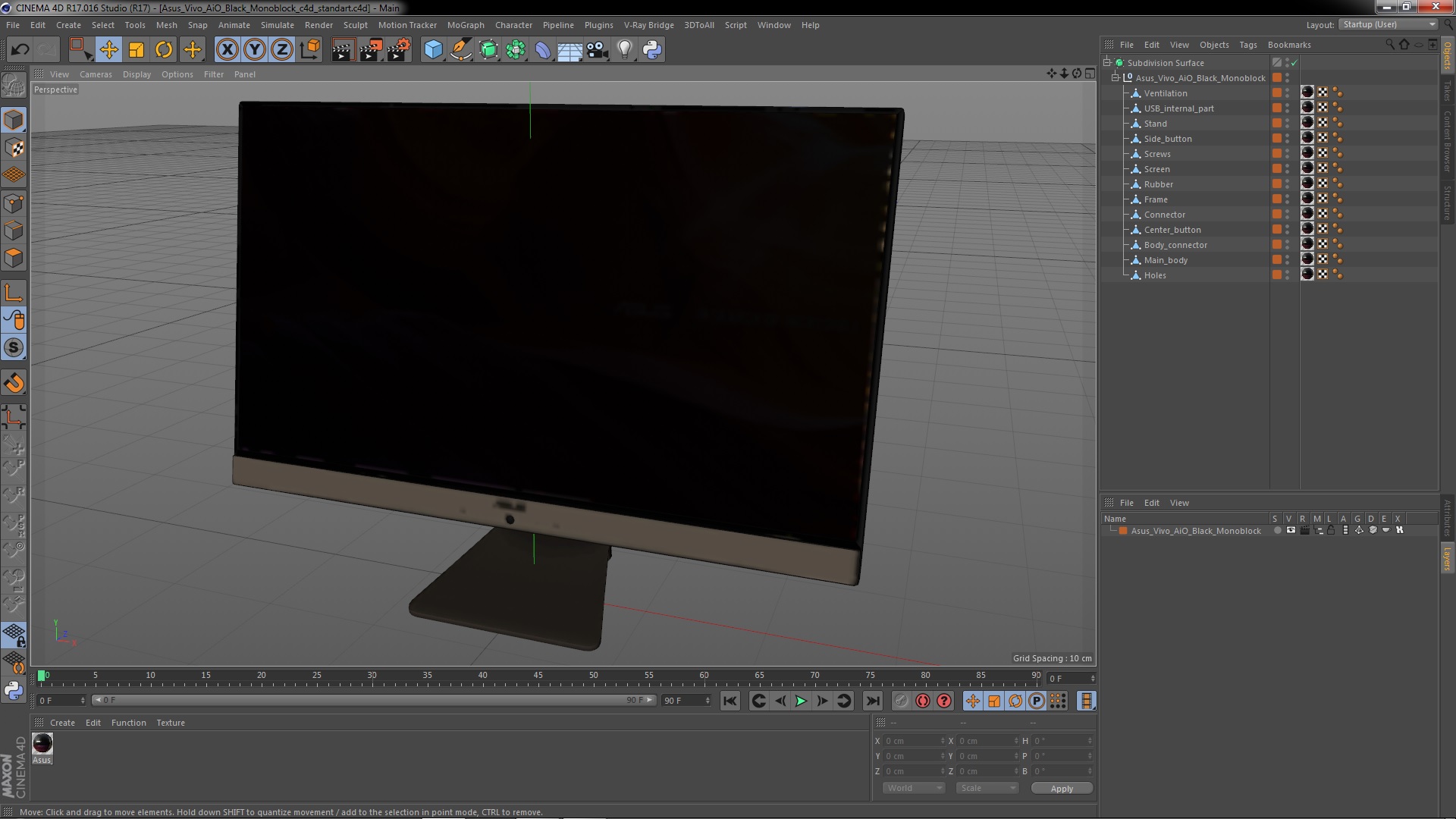The image size is (1456, 819).
Task: Open viewport Display menu
Action: tap(136, 74)
